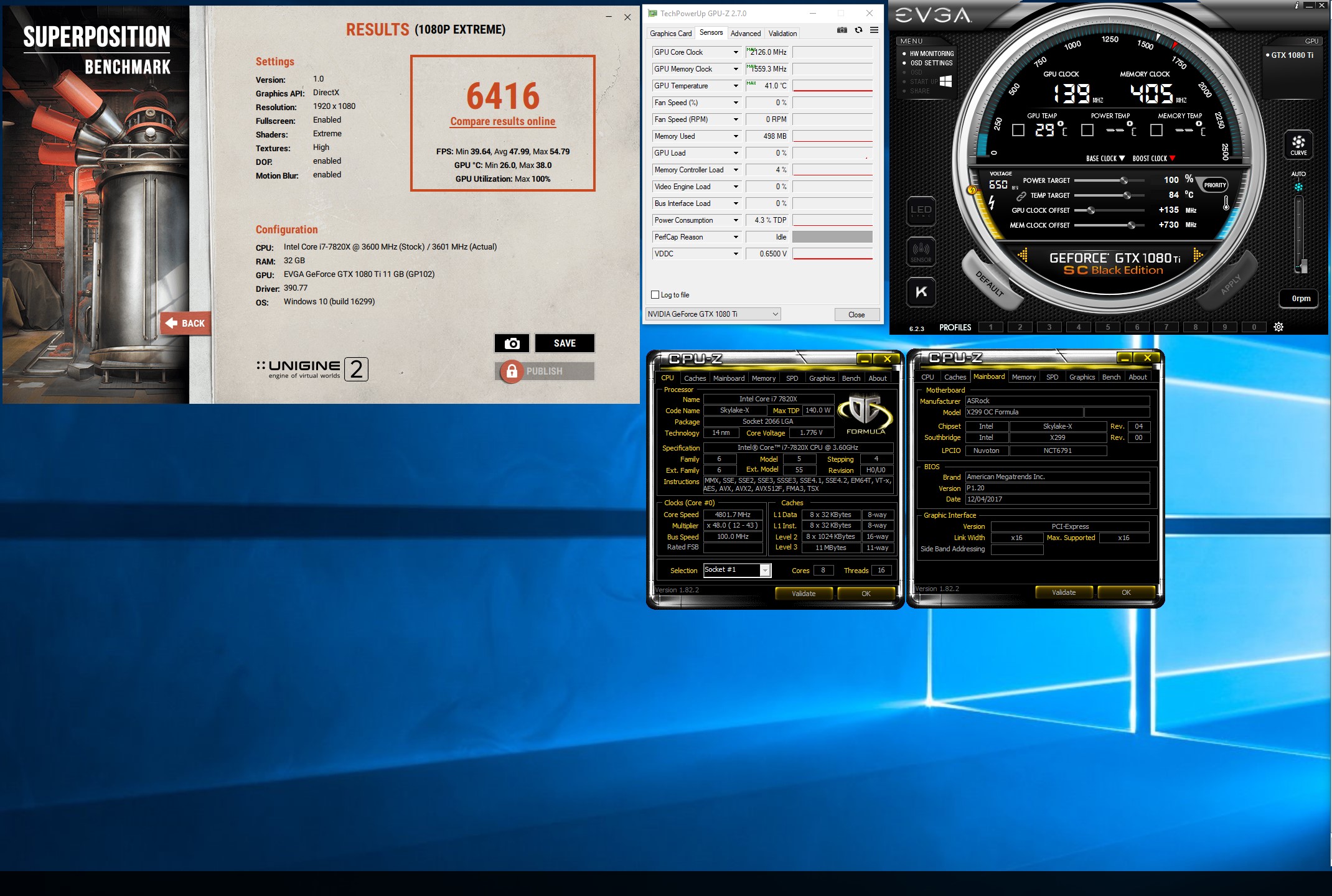Click the thermometer icon below Priority
1332x896 pixels.
(x=1226, y=203)
